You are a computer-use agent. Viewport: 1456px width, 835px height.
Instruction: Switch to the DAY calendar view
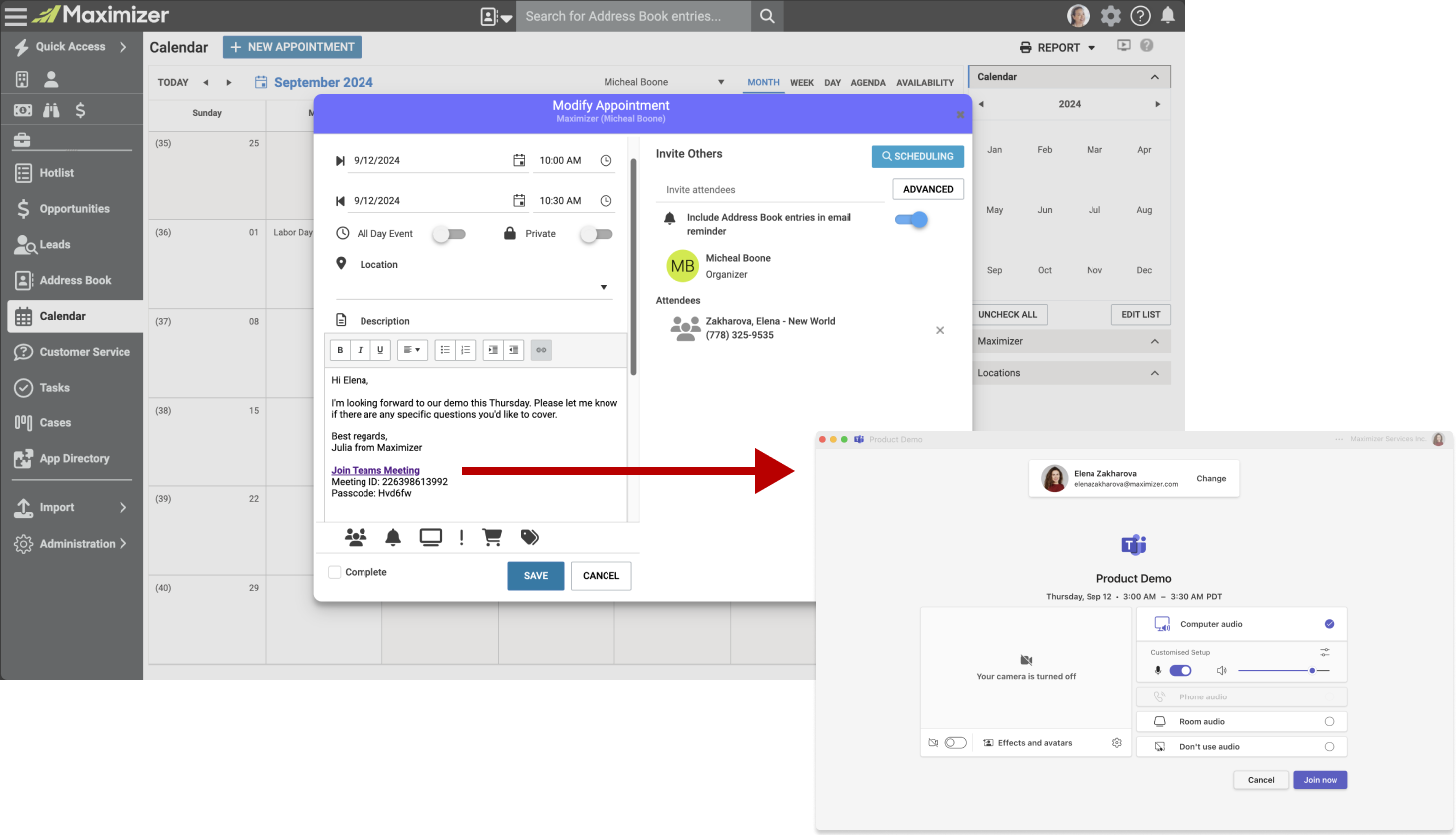833,83
